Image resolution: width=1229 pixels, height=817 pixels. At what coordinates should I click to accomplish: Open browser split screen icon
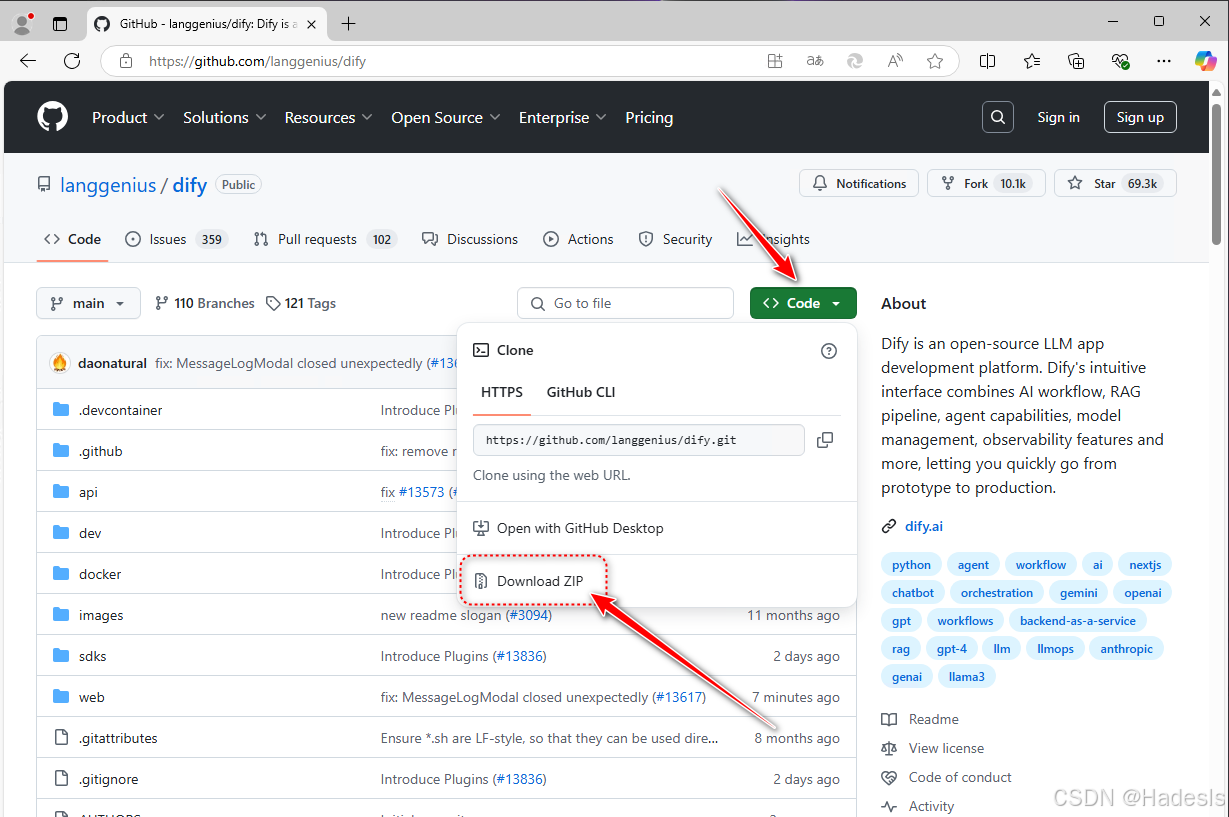(988, 61)
